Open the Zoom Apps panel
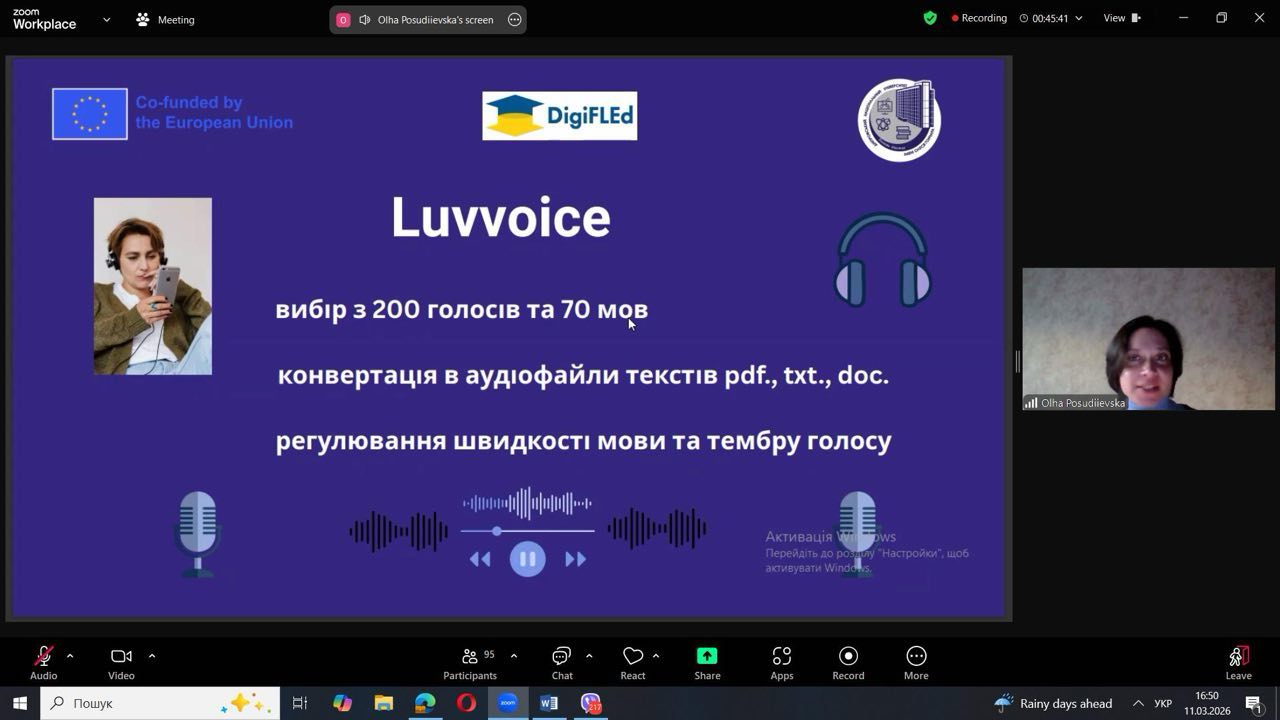Image resolution: width=1280 pixels, height=720 pixels. pos(781,662)
